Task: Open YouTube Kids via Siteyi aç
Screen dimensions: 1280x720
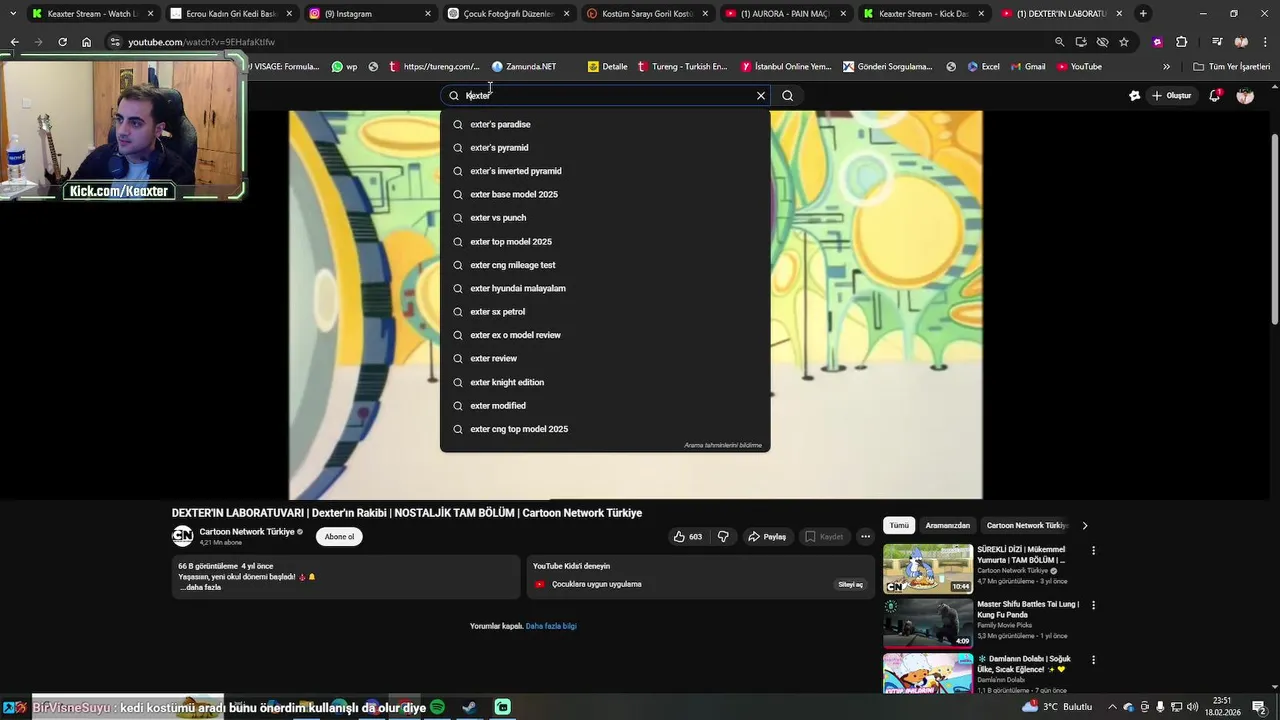Action: (x=850, y=584)
